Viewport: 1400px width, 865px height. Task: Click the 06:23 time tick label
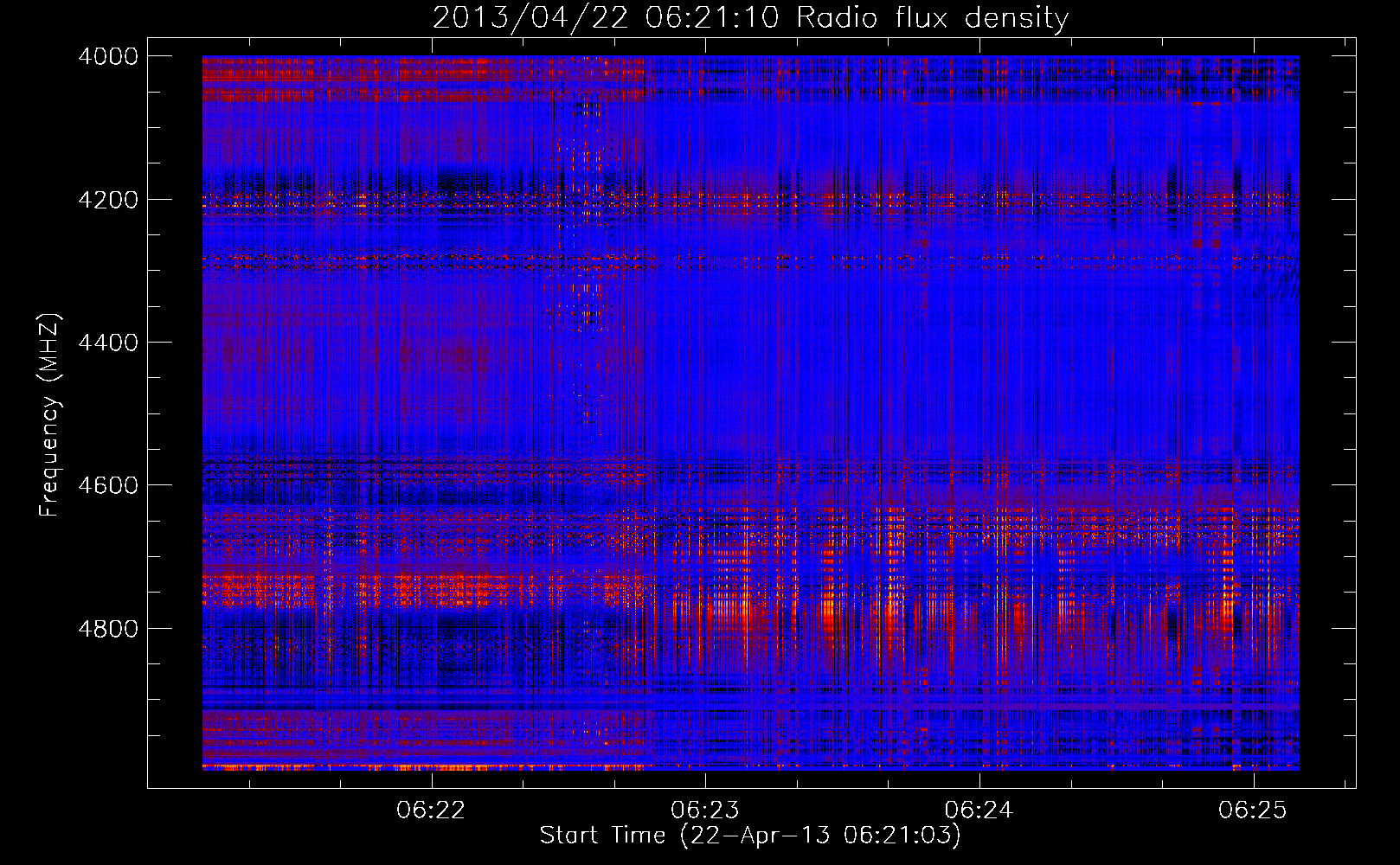click(705, 810)
